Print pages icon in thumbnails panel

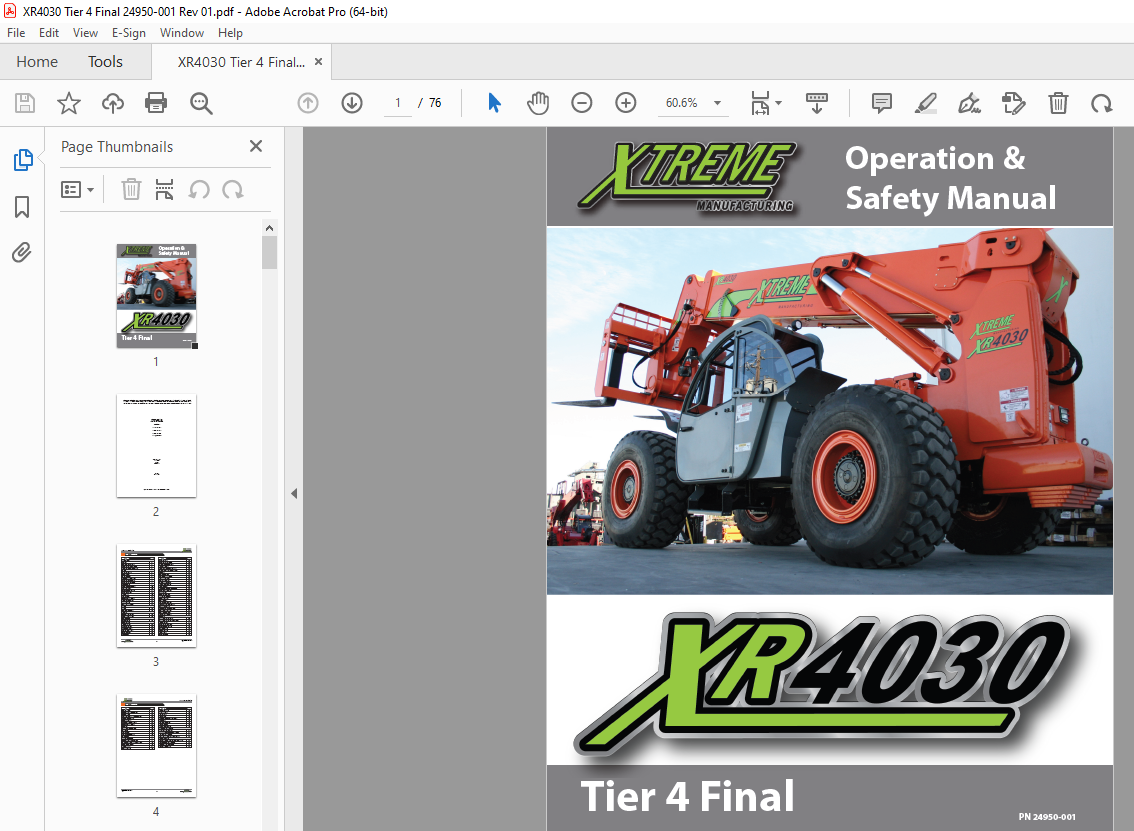click(165, 189)
